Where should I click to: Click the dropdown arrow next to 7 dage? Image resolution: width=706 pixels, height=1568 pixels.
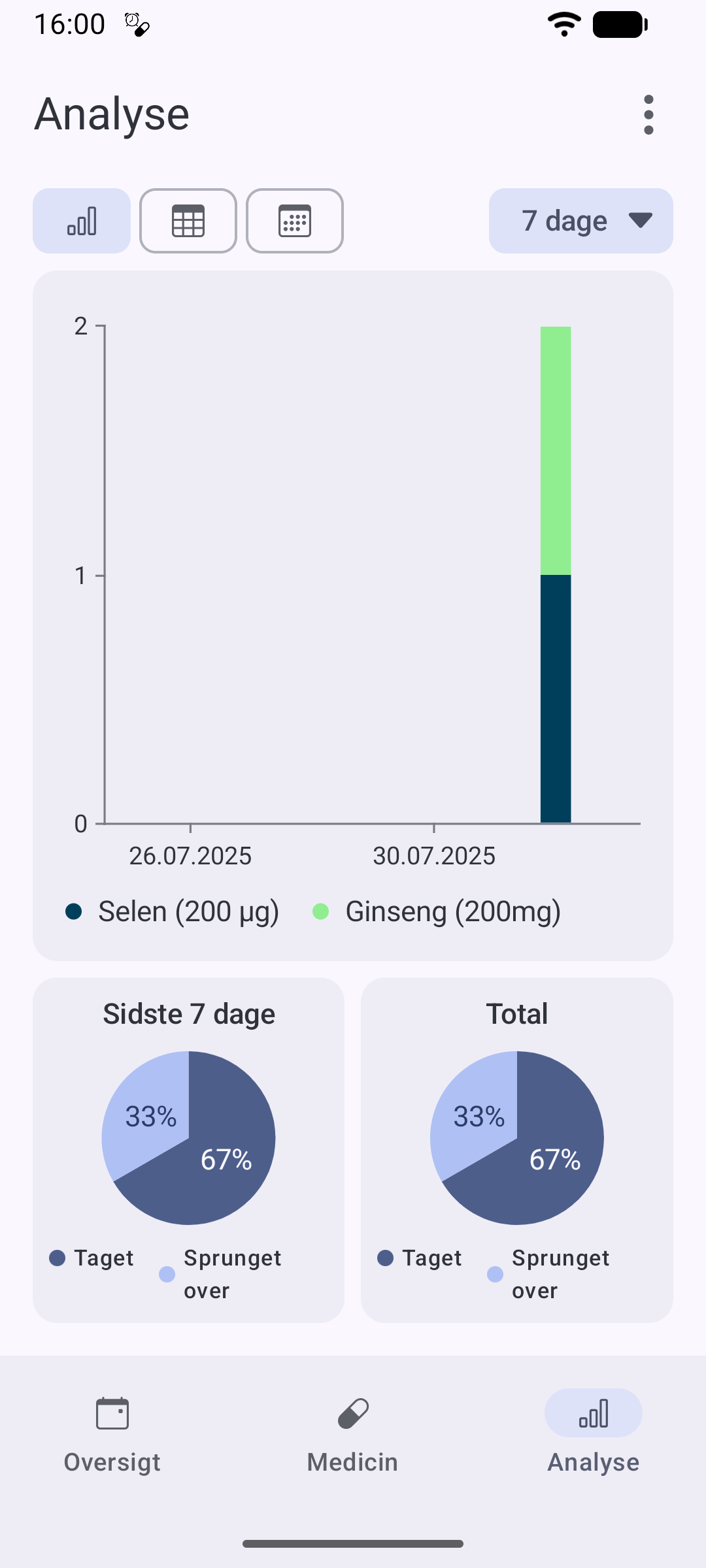[641, 220]
